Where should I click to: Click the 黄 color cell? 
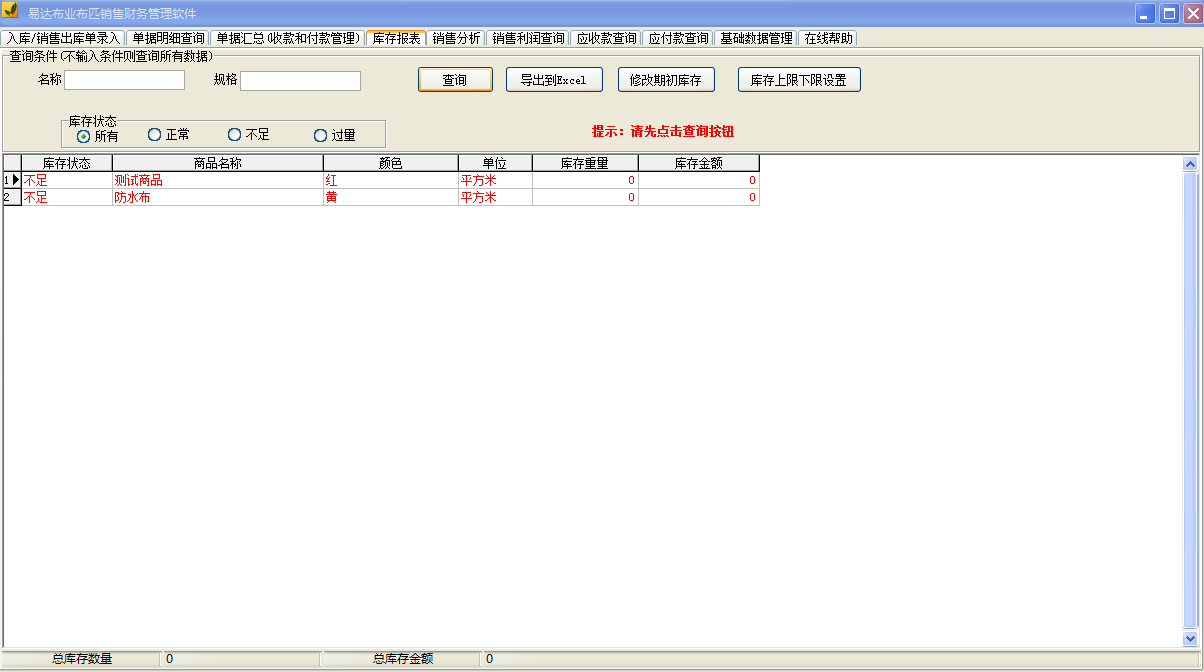391,198
